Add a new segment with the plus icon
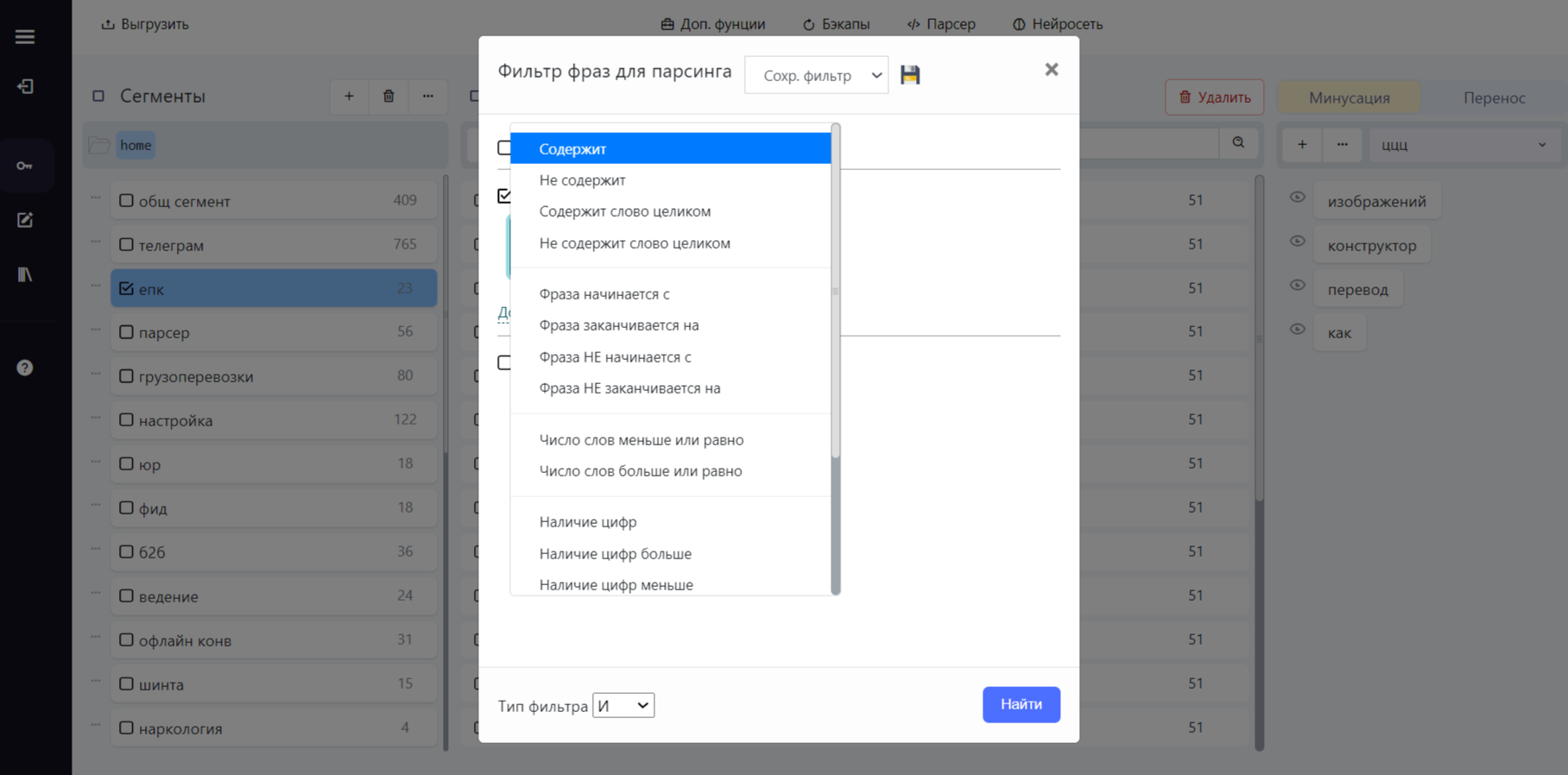This screenshot has width=1568, height=775. [x=349, y=97]
